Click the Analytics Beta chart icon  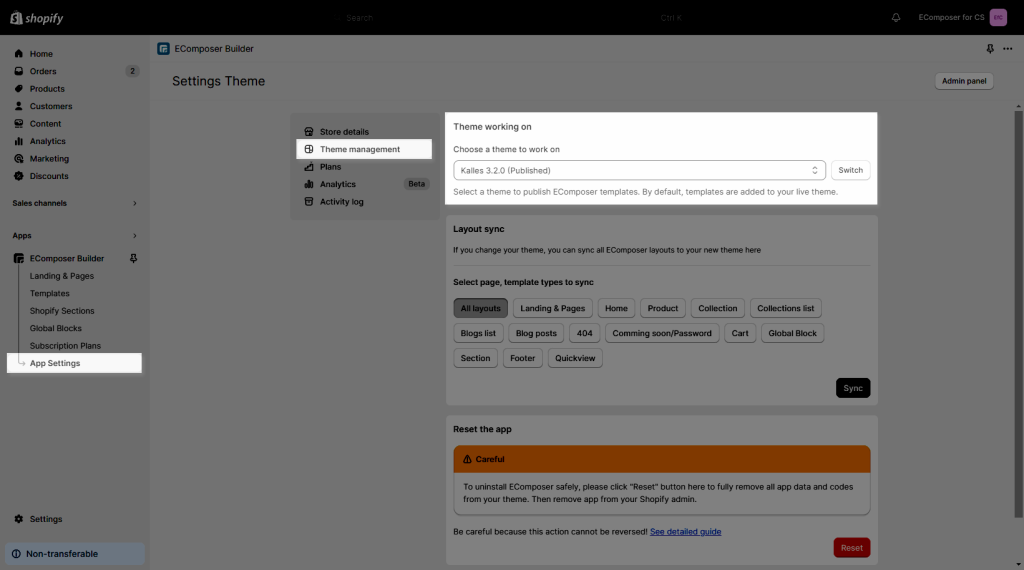point(309,184)
